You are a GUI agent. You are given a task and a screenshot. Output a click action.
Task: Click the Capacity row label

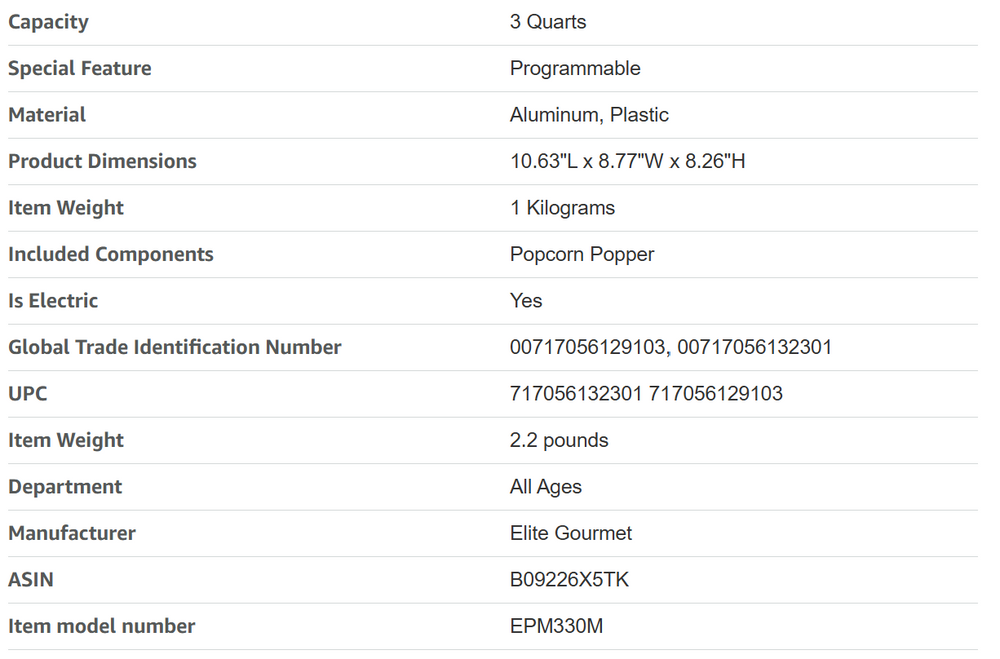[x=48, y=22]
